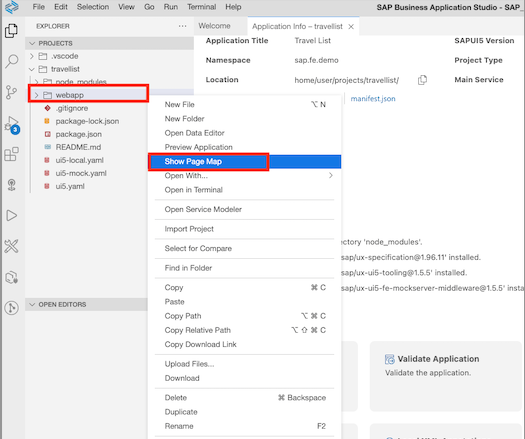
Task: Expand the Open With... submenu arrow
Action: [330, 175]
